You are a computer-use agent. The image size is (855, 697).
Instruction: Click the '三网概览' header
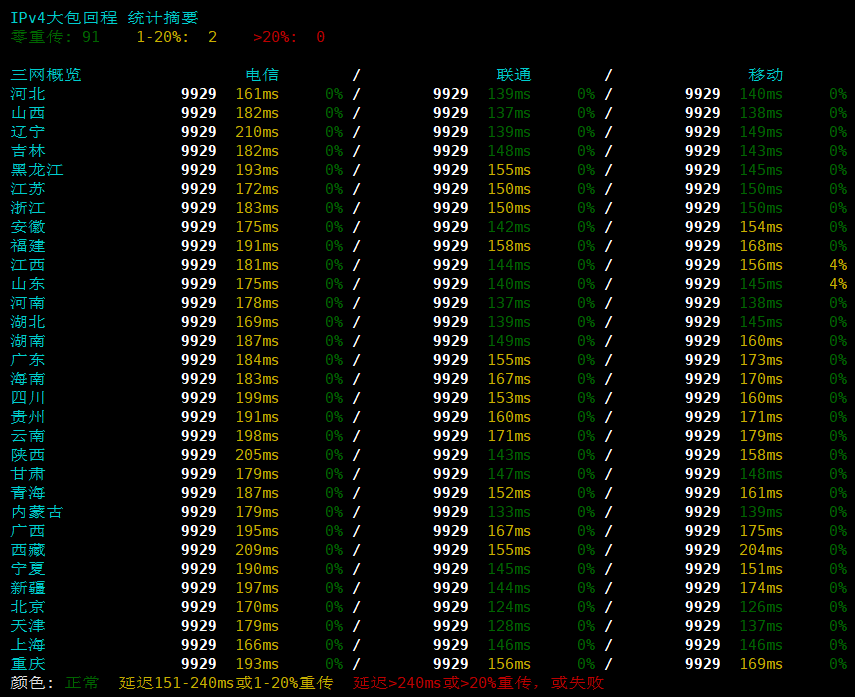click(x=46, y=75)
